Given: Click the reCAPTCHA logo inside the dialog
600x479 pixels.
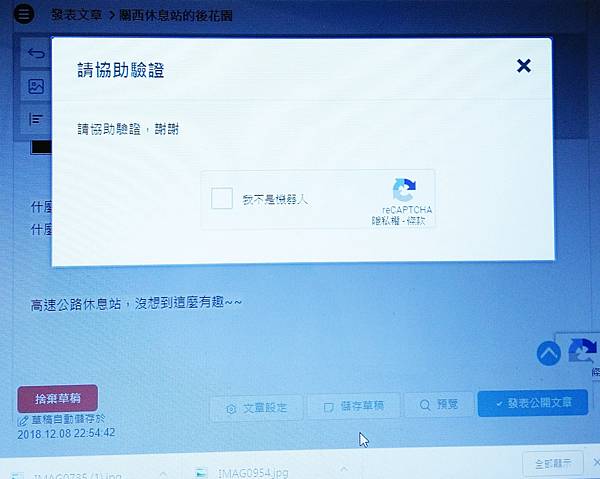Looking at the screenshot, I should 404,190.
